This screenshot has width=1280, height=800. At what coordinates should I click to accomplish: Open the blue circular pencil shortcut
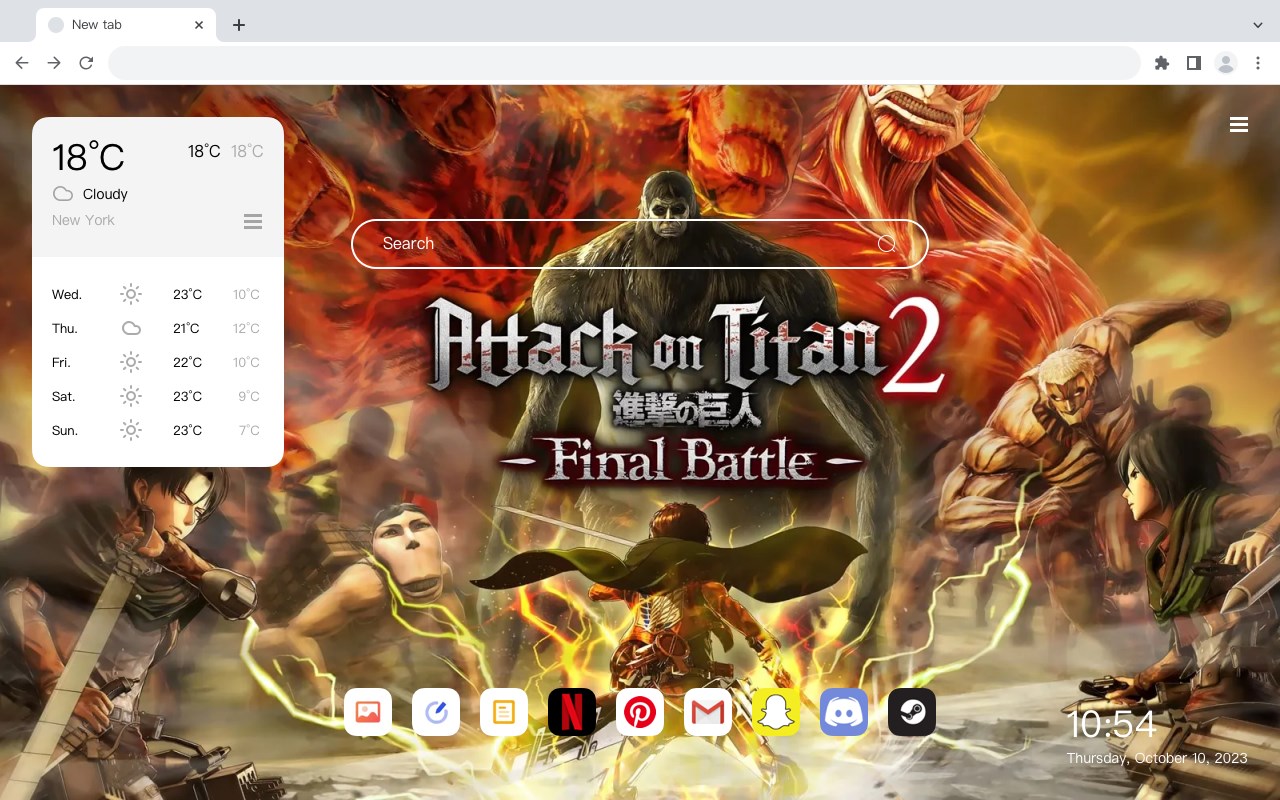click(436, 712)
